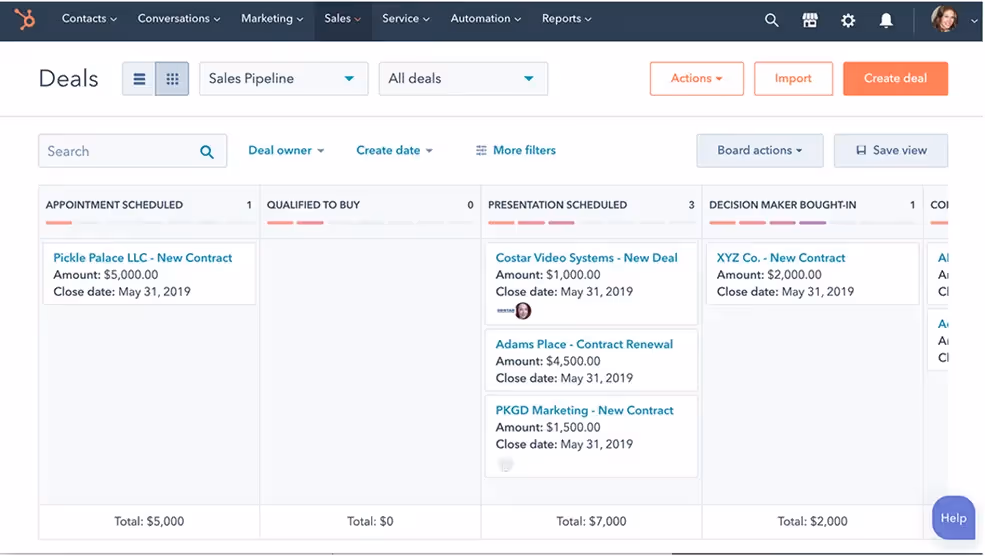Open the Automation menu

pos(486,19)
